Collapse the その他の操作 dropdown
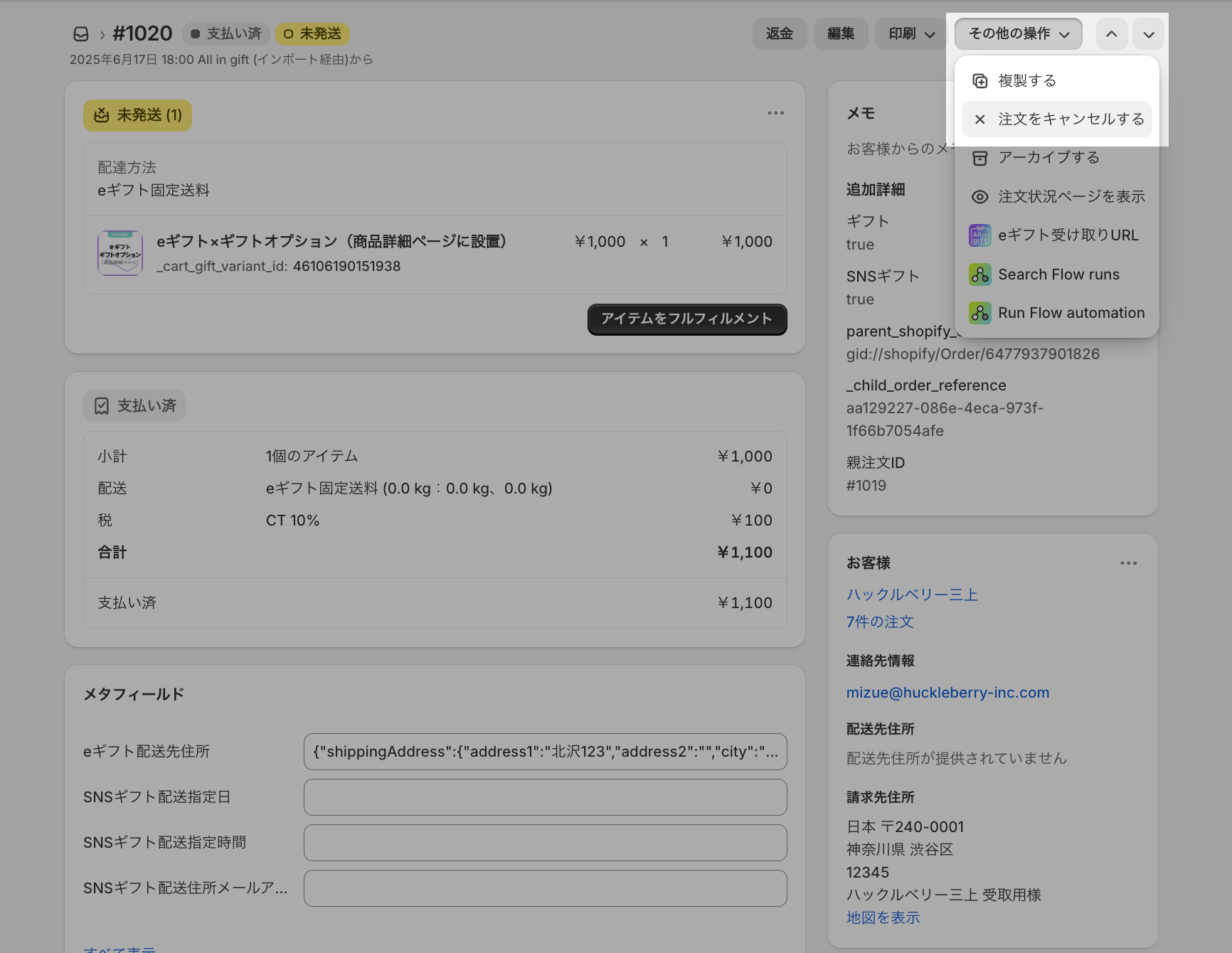 pos(1018,34)
